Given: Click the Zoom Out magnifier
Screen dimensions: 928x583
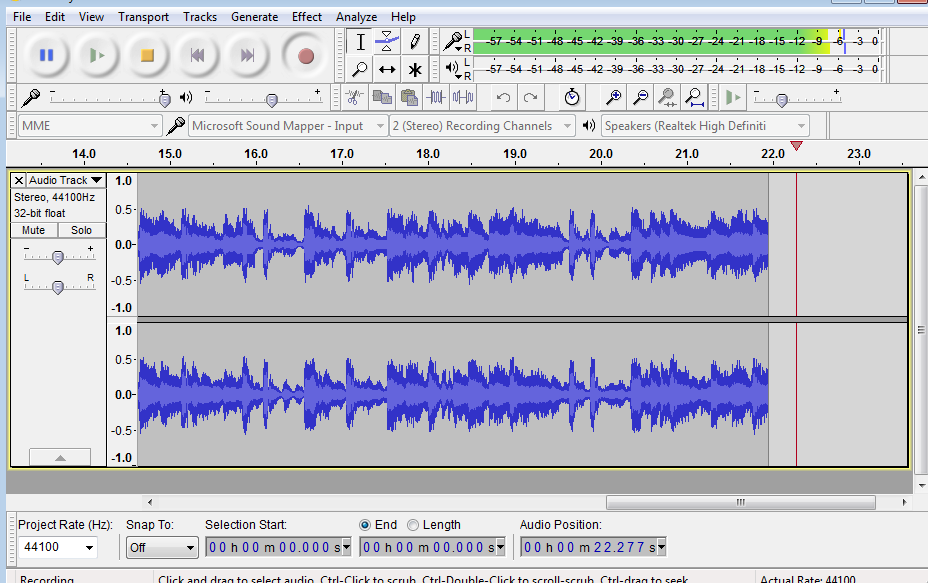Looking at the screenshot, I should pyautogui.click(x=640, y=97).
